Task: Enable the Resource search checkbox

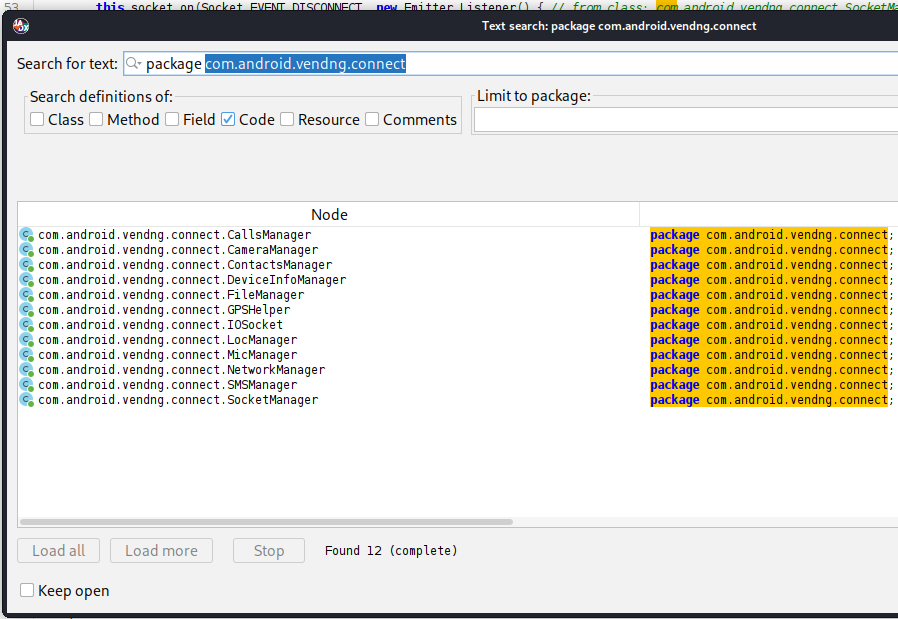Action: [287, 119]
